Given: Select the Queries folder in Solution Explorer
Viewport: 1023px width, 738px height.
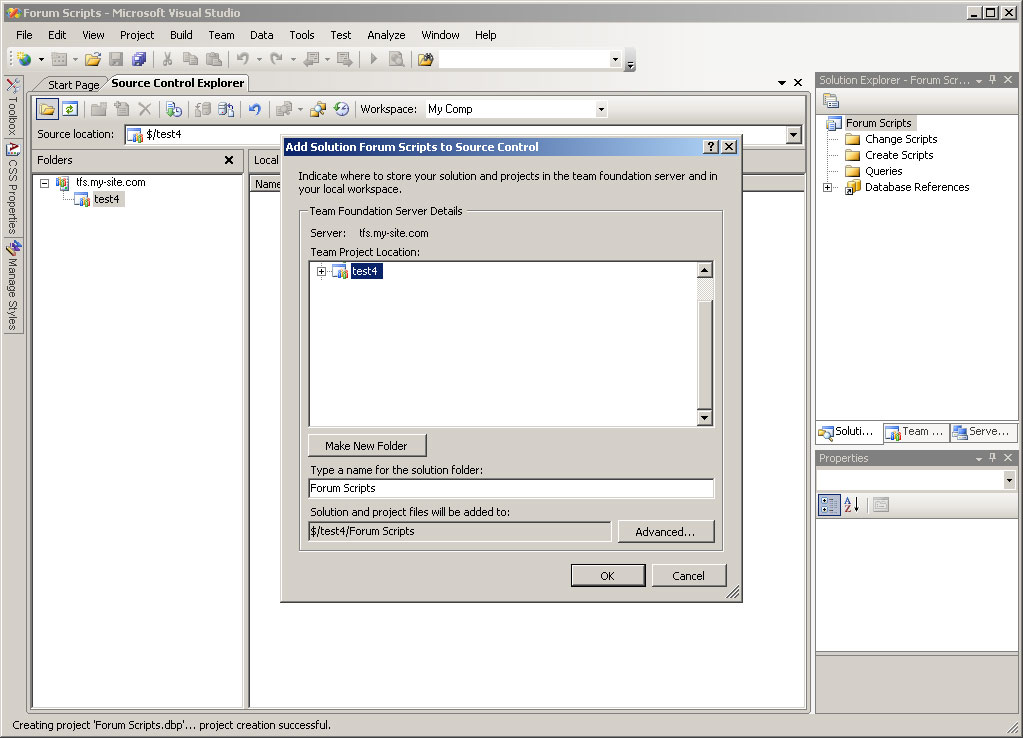Looking at the screenshot, I should [x=883, y=172].
